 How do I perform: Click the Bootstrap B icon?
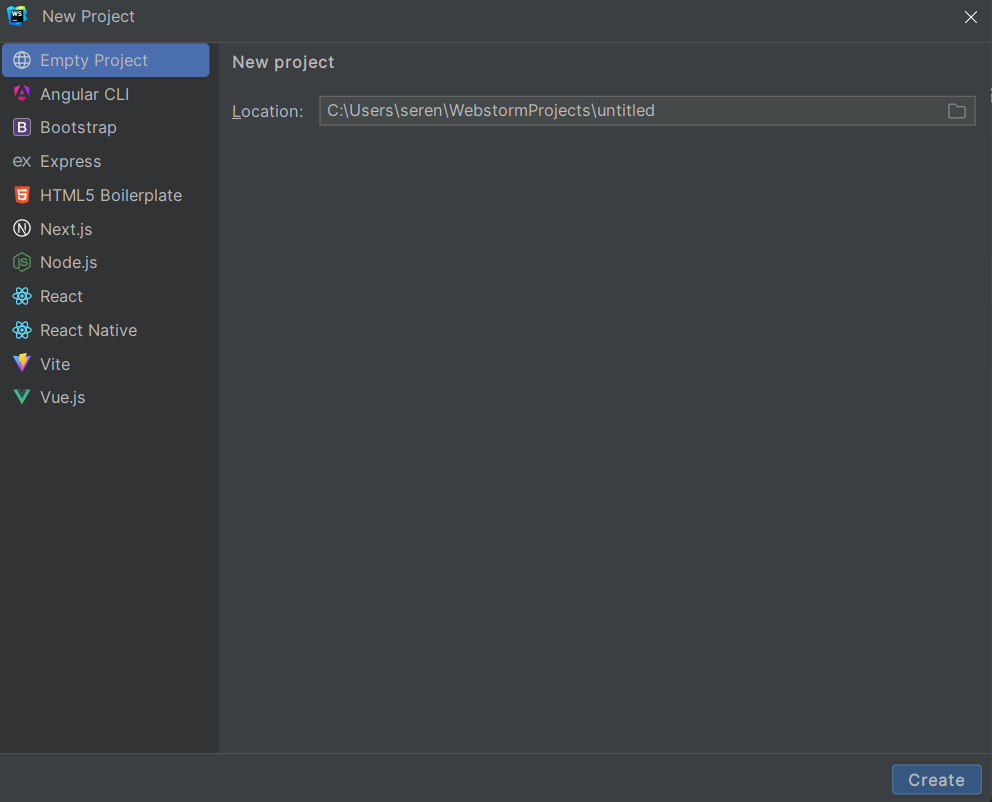22,127
